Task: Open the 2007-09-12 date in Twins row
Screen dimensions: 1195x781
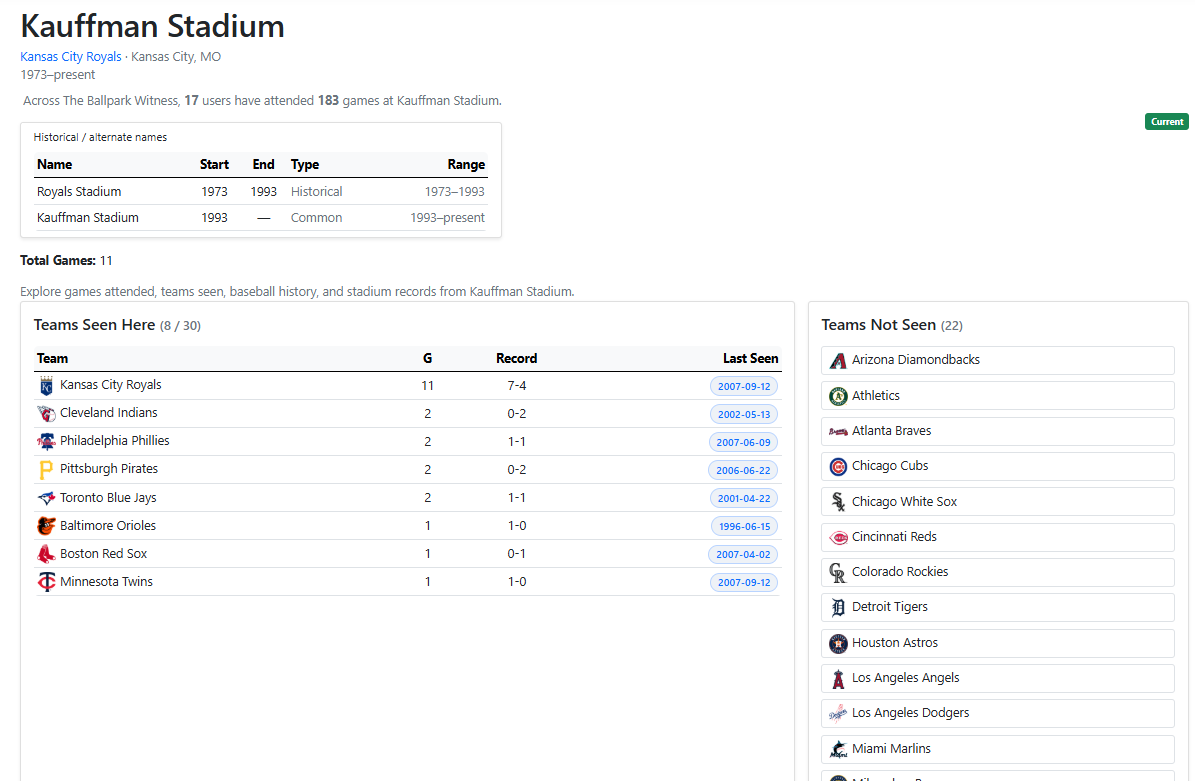Action: (744, 582)
